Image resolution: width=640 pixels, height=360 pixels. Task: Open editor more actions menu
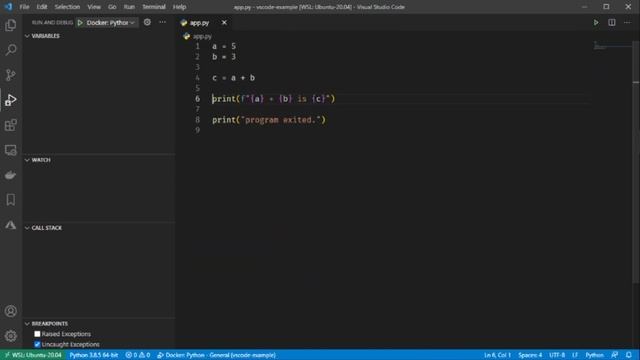627,22
